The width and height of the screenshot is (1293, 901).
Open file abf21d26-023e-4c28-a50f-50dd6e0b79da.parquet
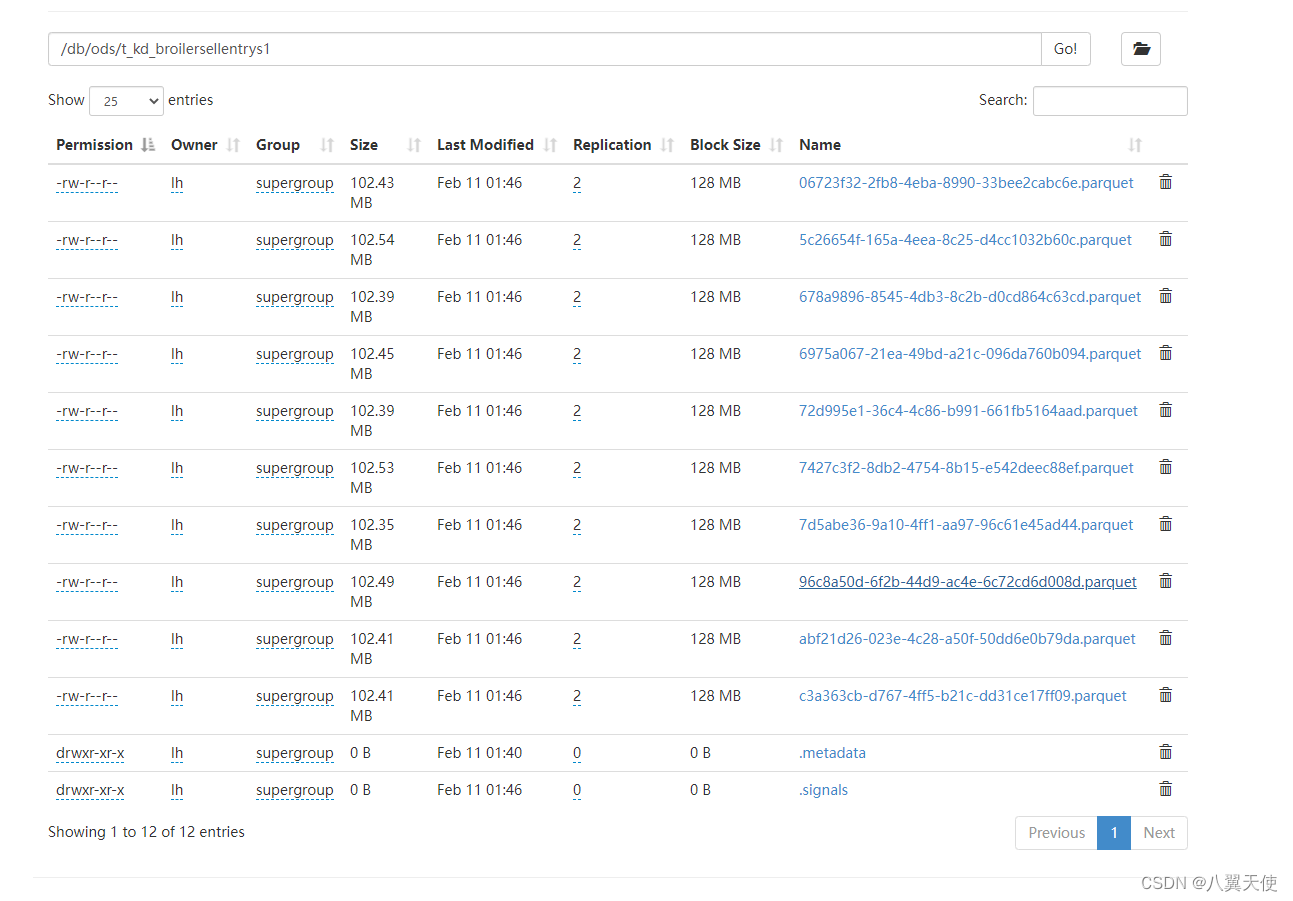tap(967, 639)
